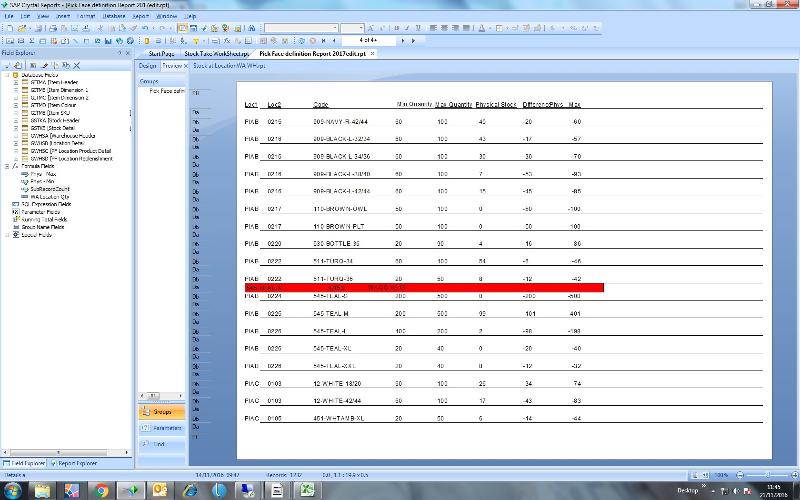Switch to the Design tab
This screenshot has width=800, height=500.
(149, 64)
